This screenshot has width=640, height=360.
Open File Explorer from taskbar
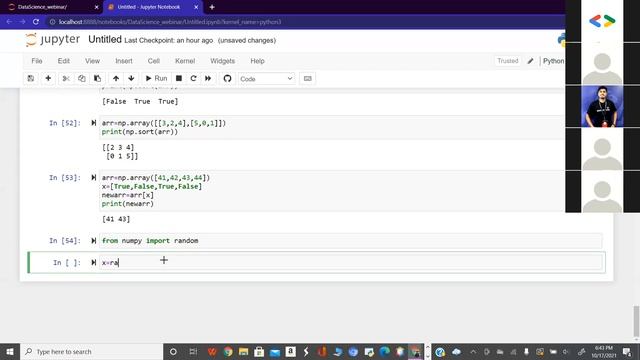coord(243,351)
